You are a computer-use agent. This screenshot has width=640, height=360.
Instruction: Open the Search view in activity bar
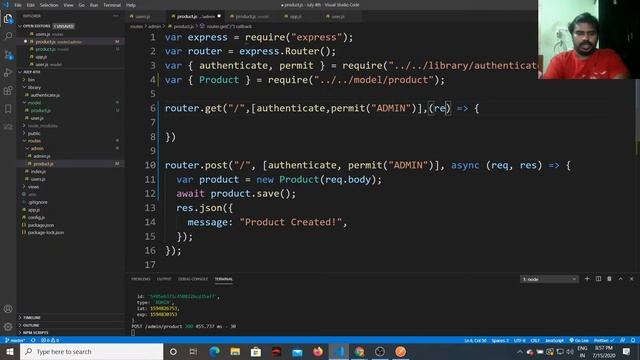coord(8,36)
